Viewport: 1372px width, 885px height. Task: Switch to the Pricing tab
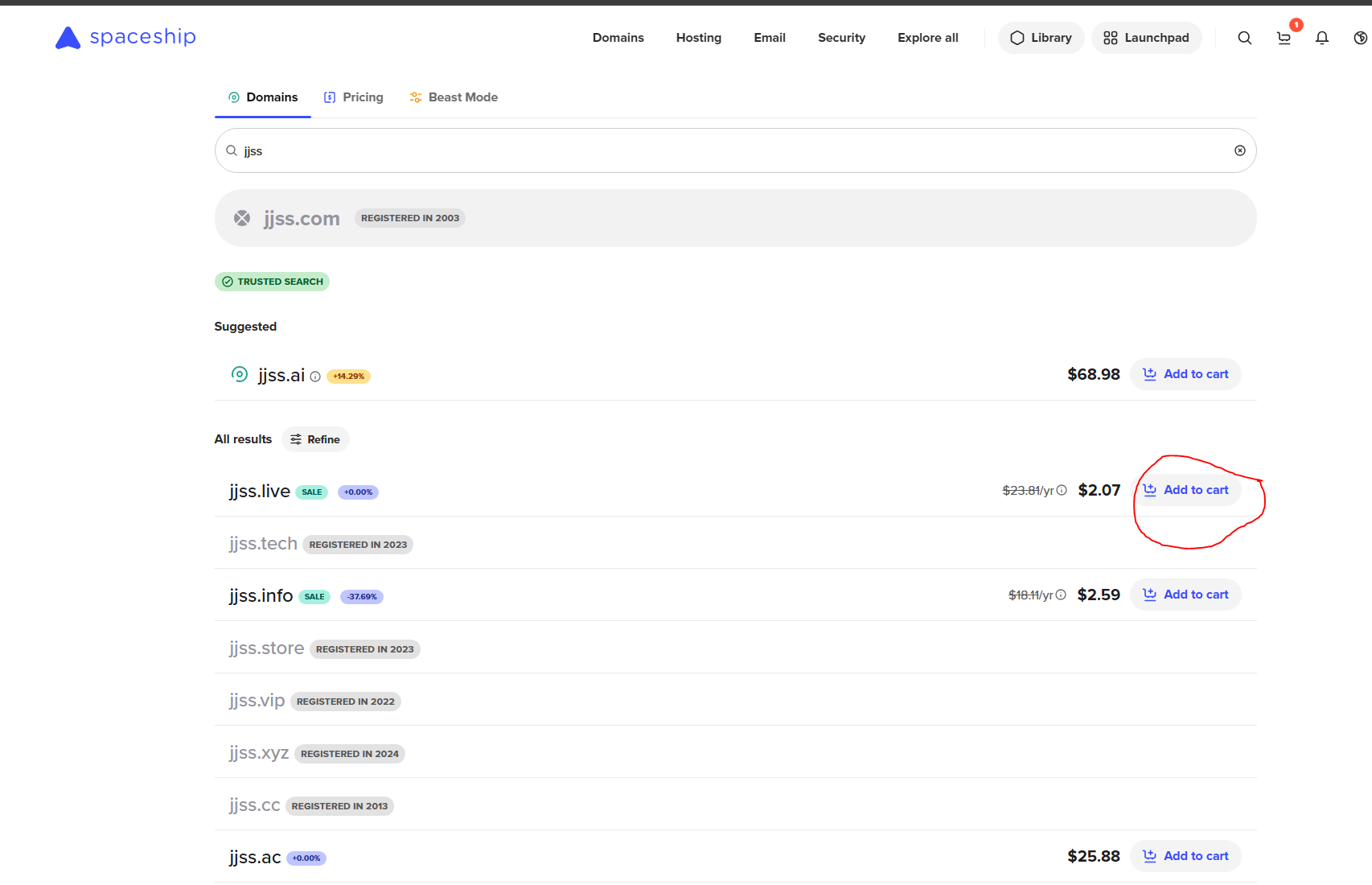(354, 97)
